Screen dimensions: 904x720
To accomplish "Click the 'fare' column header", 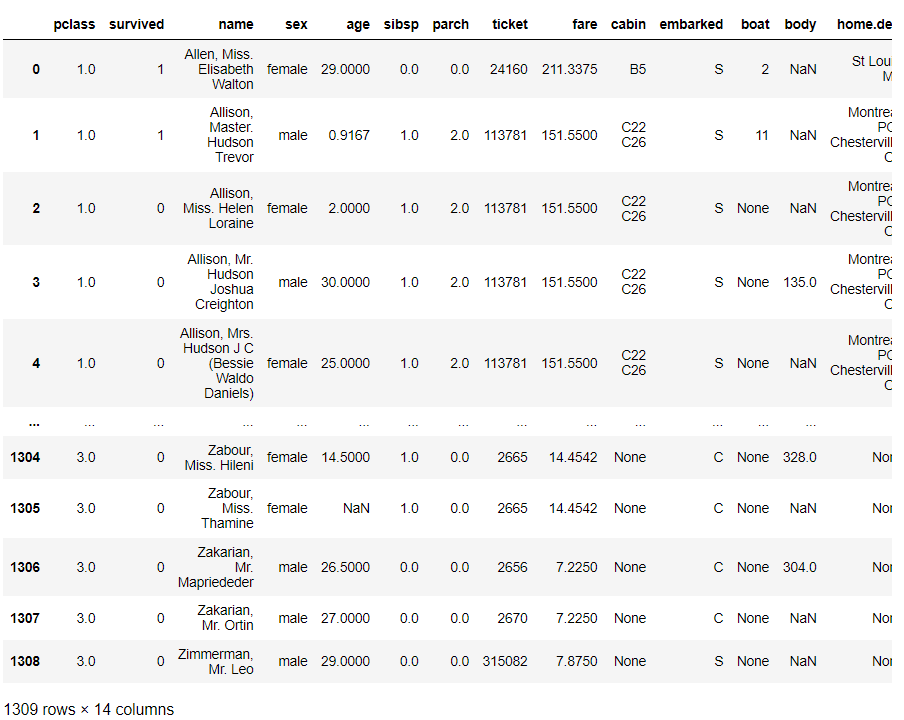I will pos(585,24).
